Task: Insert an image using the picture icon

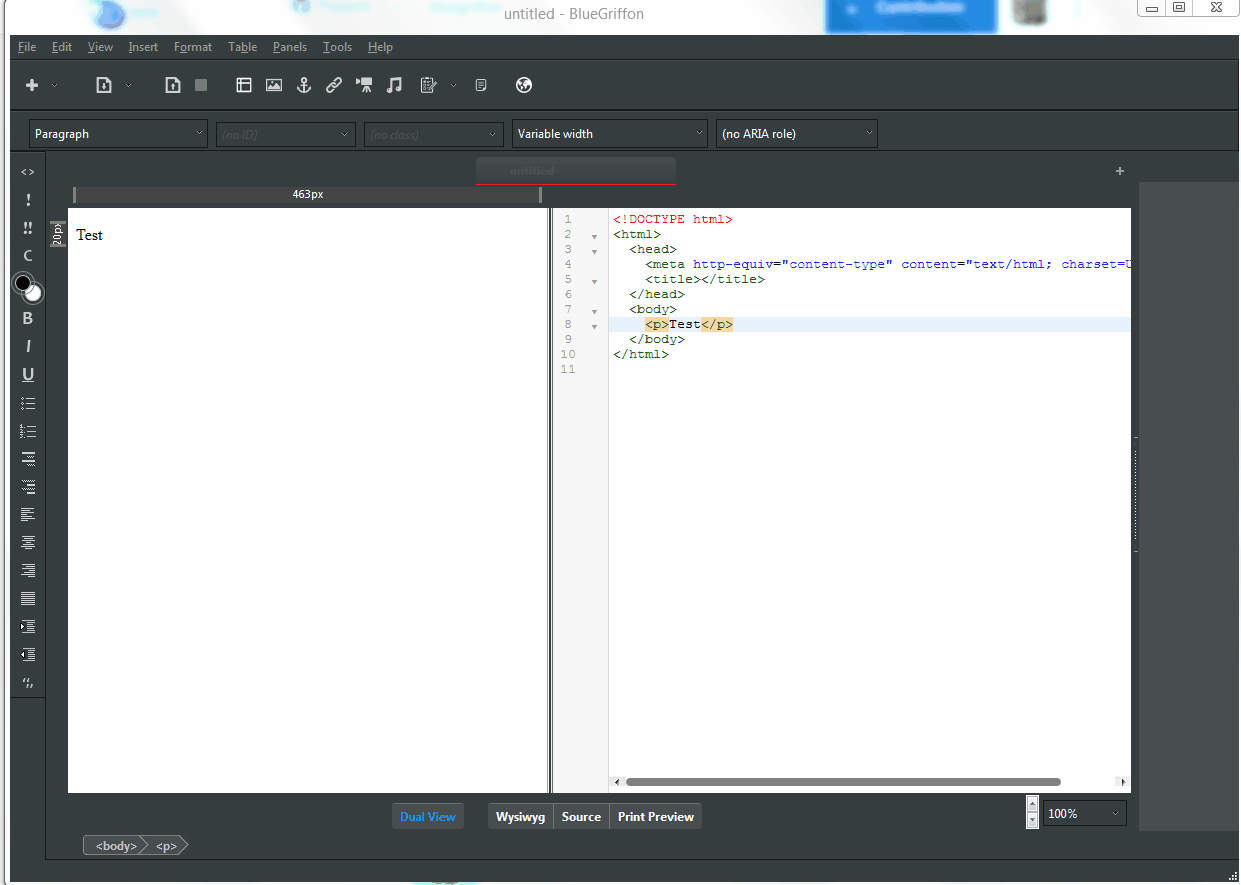Action: [274, 86]
